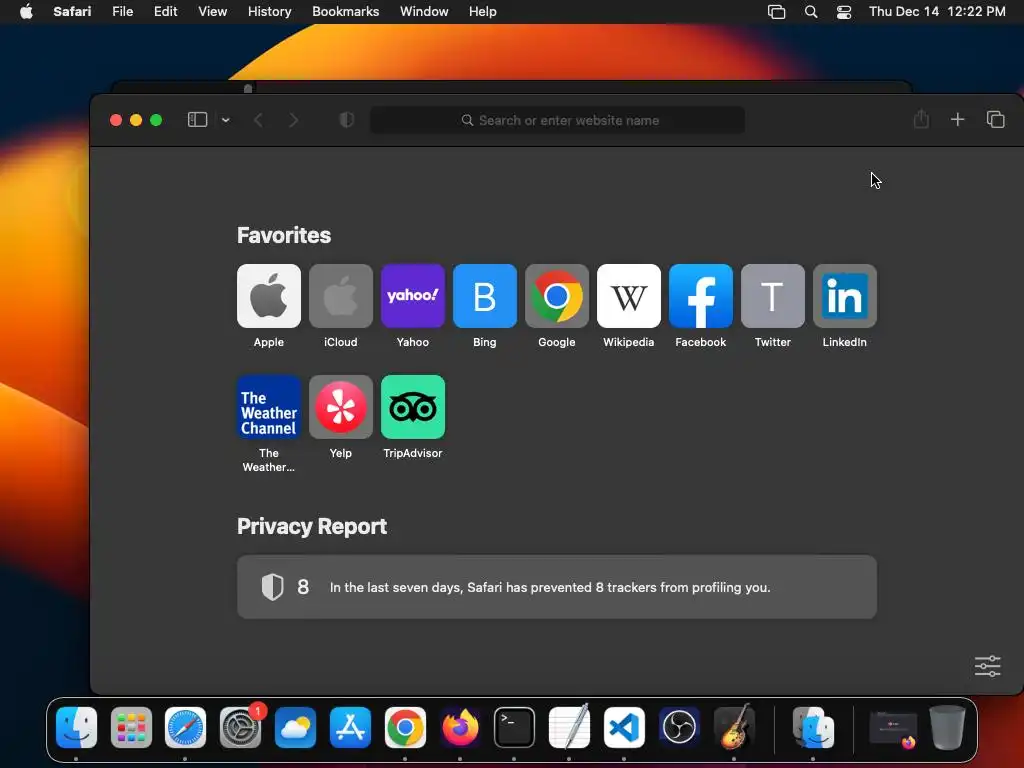
Task: Open the Yelp favorite
Action: point(341,407)
